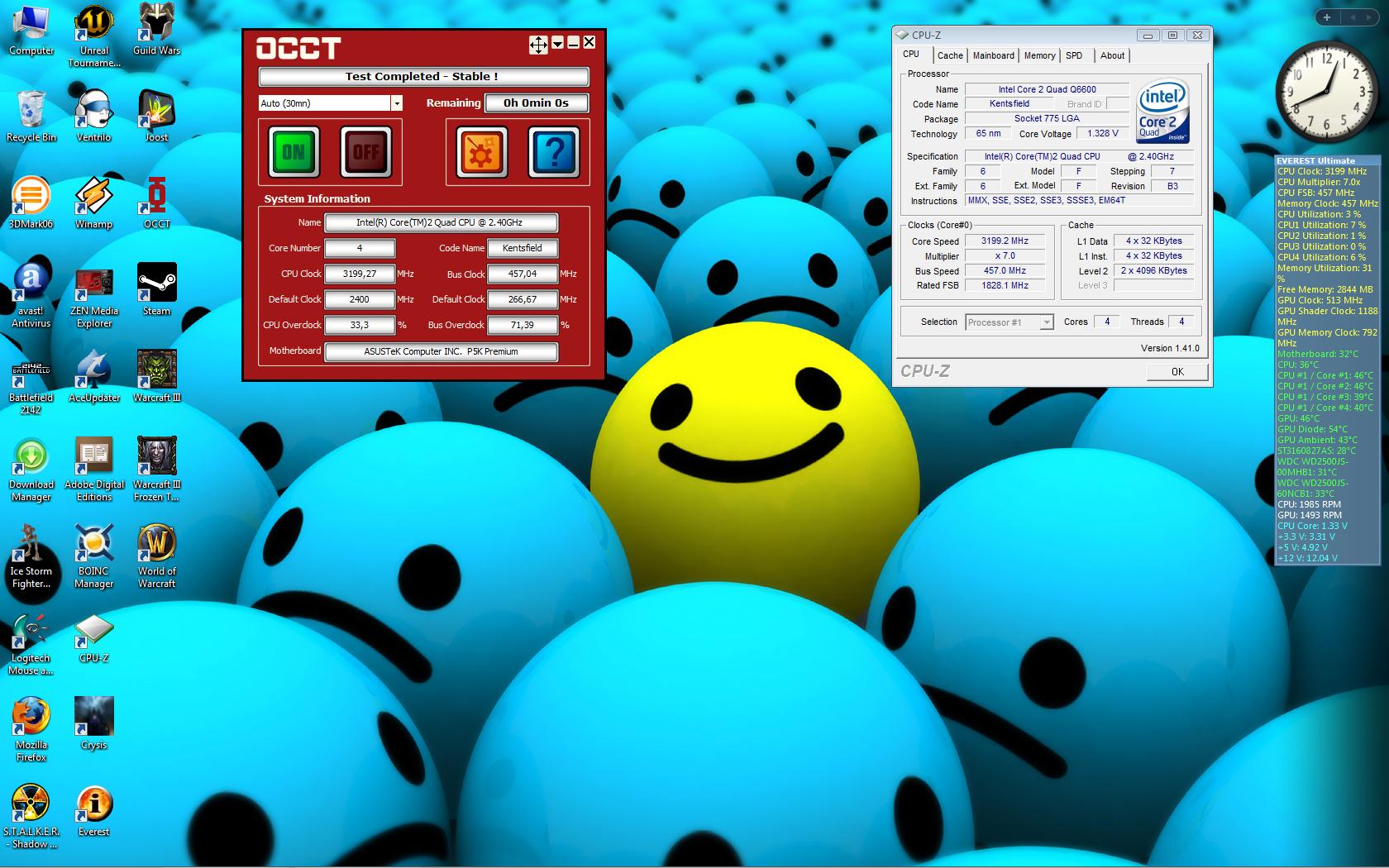Viewport: 1389px width, 868px height.
Task: Open the Computer desktop icon
Action: pos(31,31)
